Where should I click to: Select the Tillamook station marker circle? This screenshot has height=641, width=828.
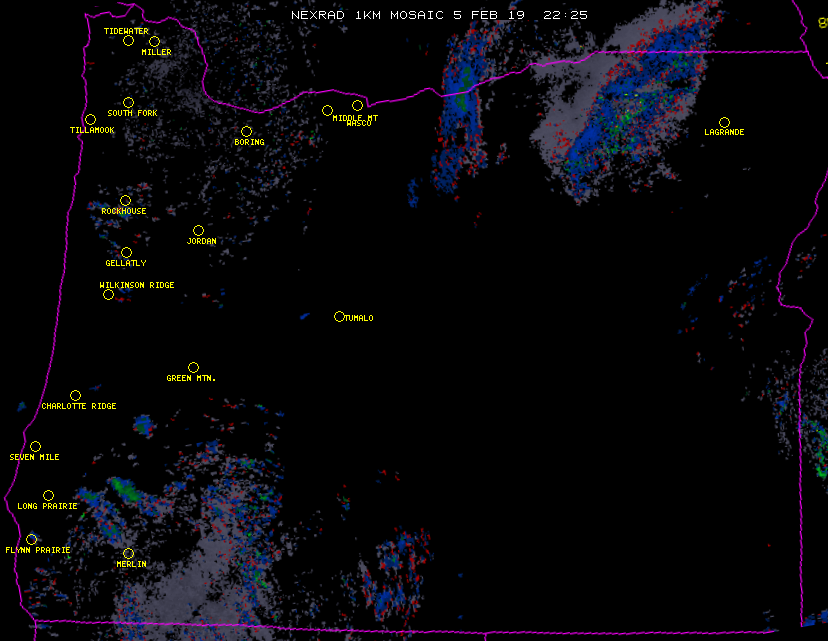[x=90, y=120]
